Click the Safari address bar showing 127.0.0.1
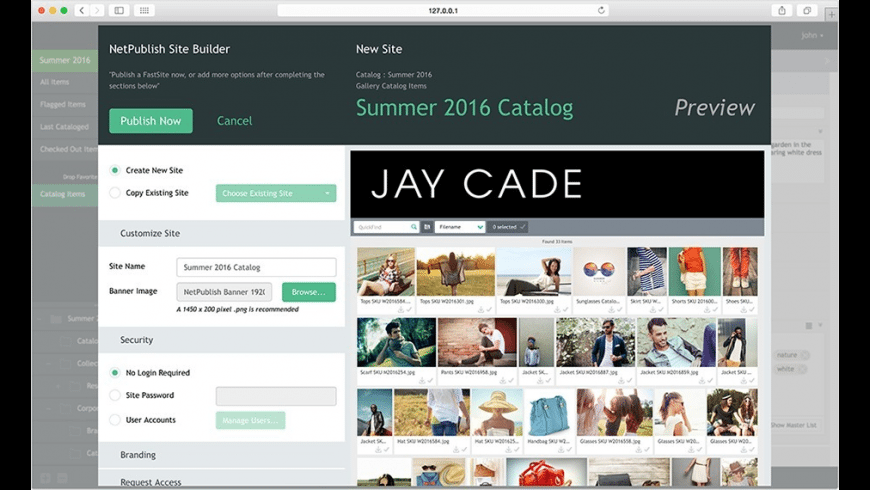Viewport: 870px width, 490px height. point(443,10)
